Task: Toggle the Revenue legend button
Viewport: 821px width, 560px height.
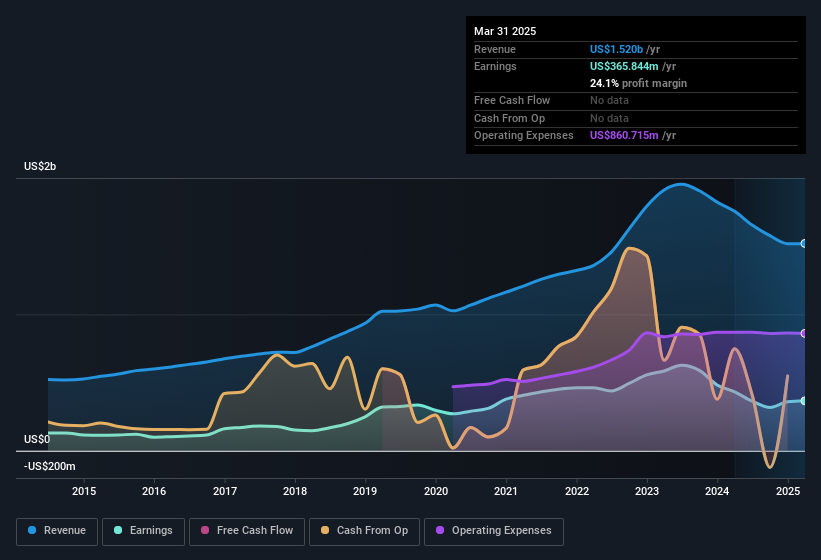Action: pos(57,531)
